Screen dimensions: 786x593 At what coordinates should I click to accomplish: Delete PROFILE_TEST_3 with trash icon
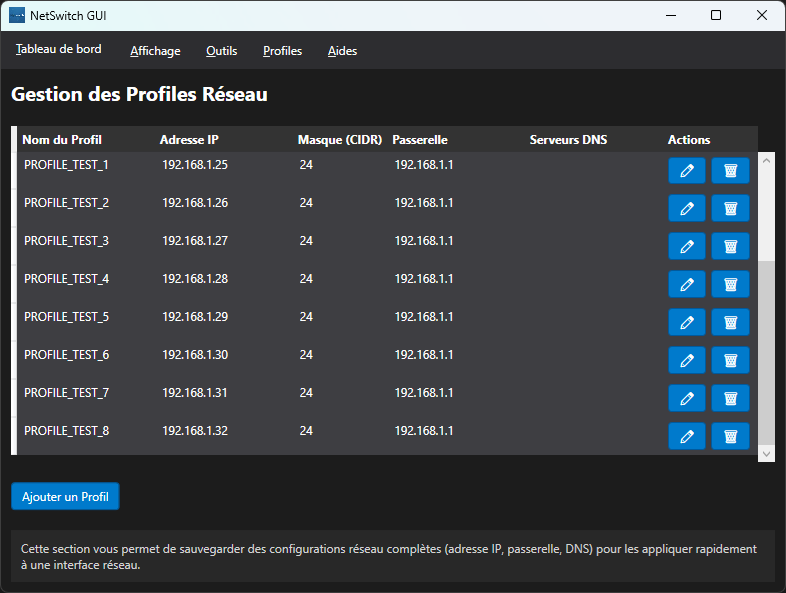point(730,246)
